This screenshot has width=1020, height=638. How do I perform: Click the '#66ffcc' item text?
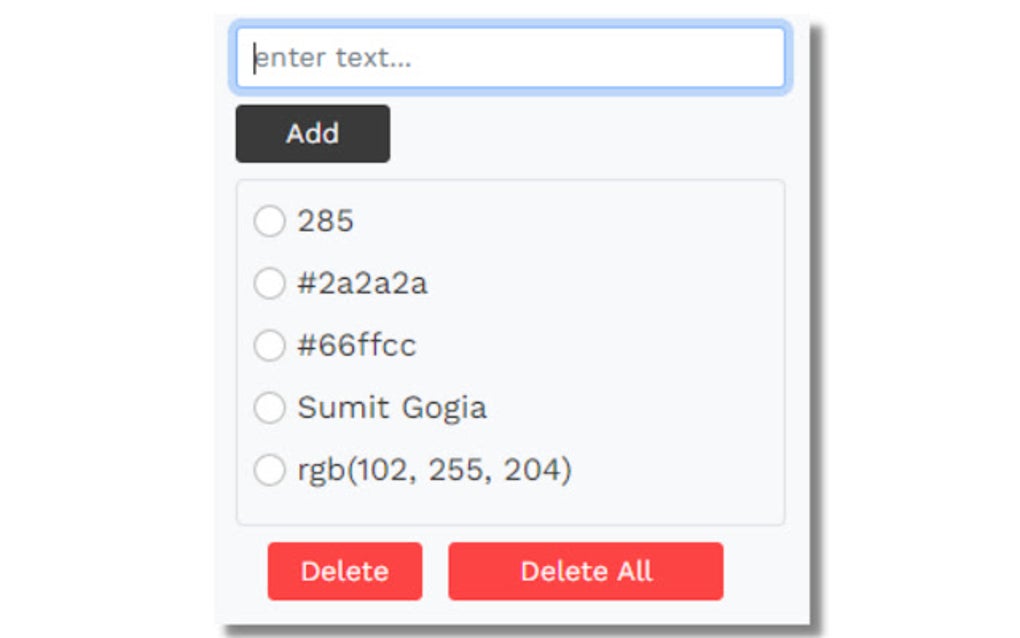point(356,346)
